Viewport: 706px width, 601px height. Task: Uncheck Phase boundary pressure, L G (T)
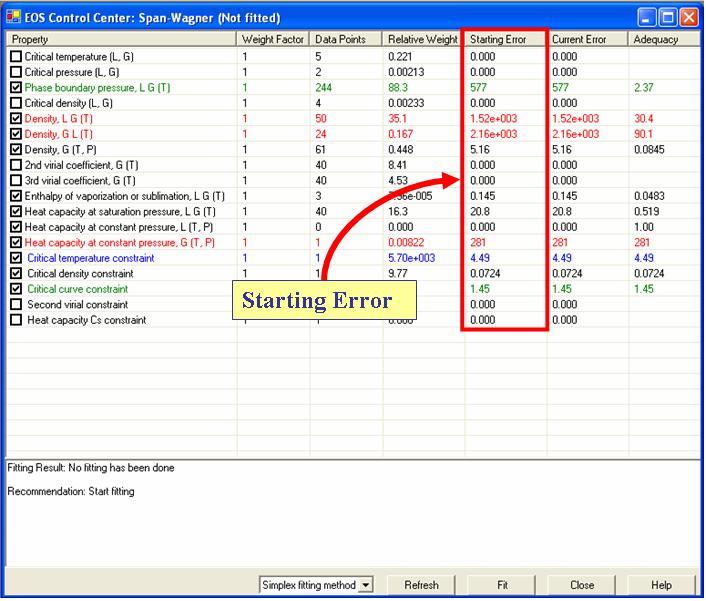click(16, 88)
